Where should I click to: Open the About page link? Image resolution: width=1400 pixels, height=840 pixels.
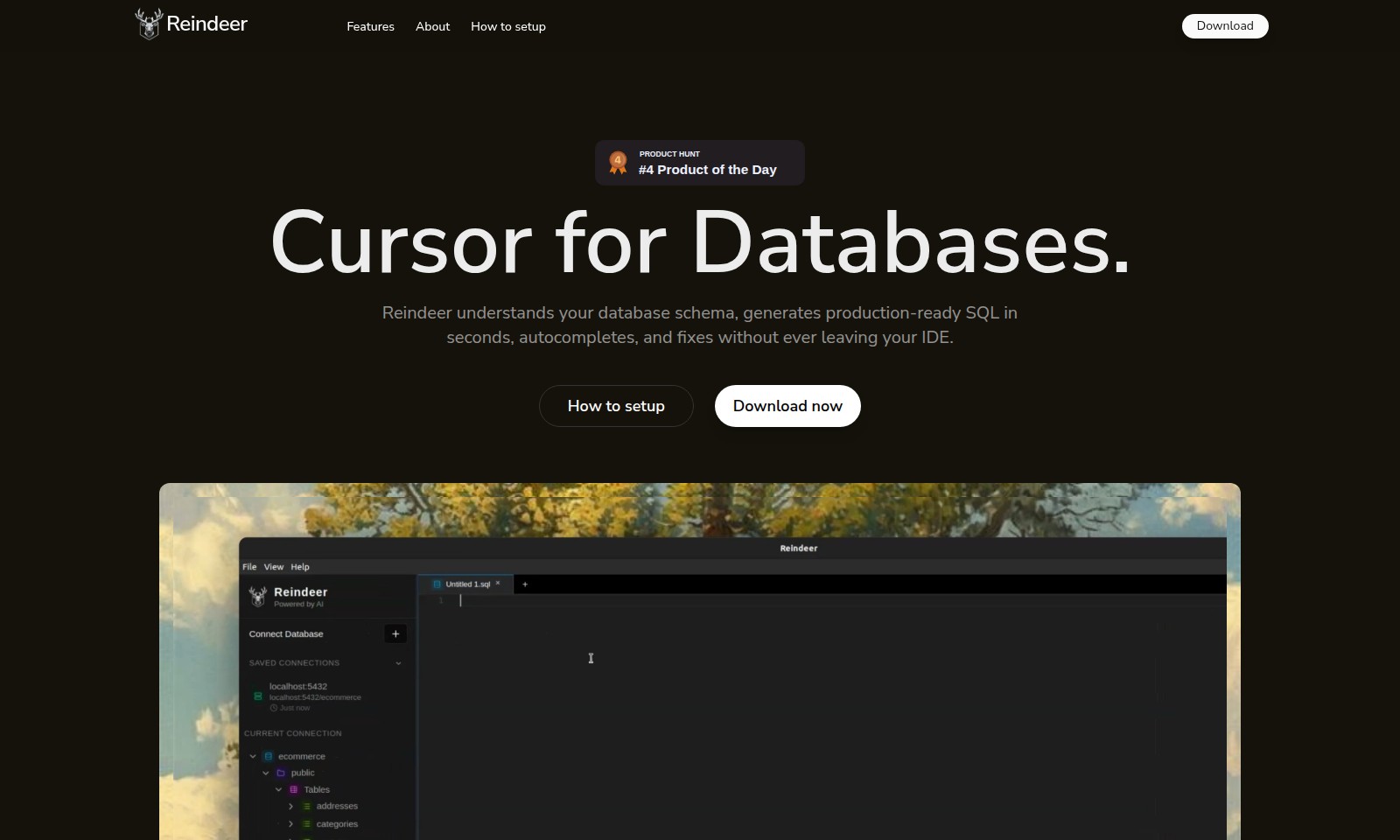point(432,26)
